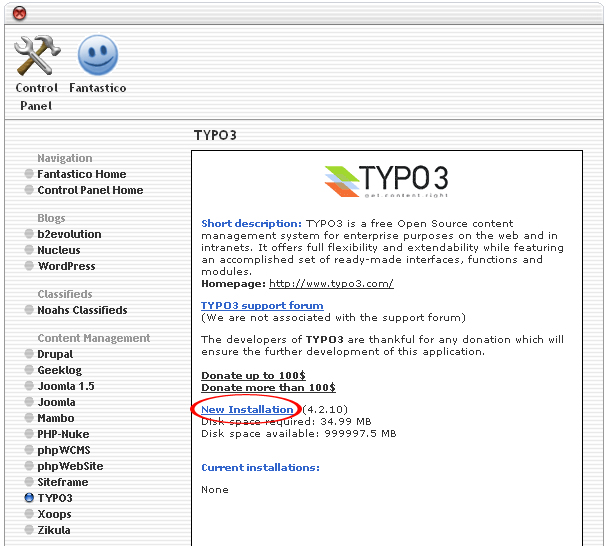The height and width of the screenshot is (546, 606).
Task: Click the 'Blogs' section header
Action: tap(51, 218)
